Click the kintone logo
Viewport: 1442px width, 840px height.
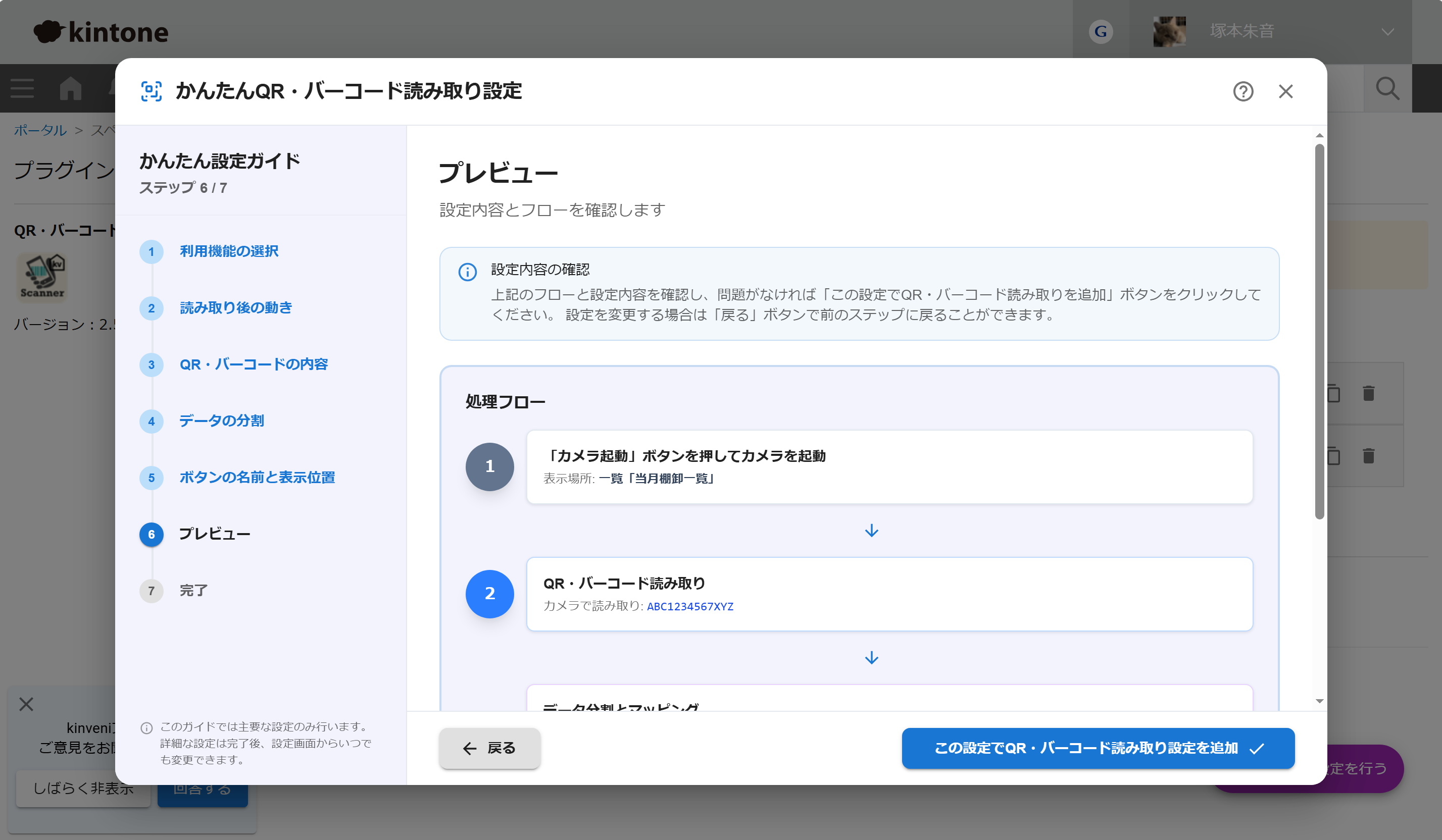pyautogui.click(x=101, y=31)
